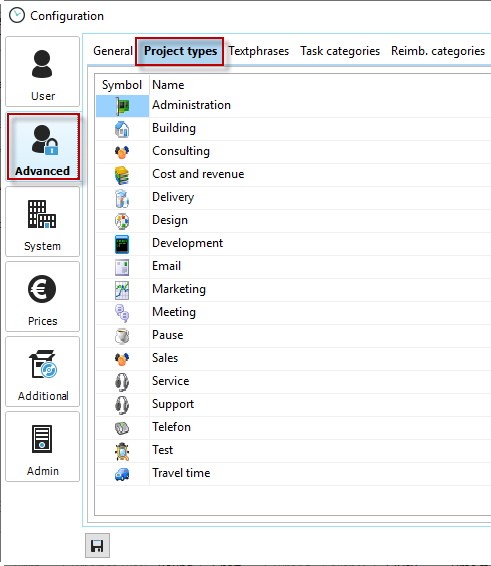Open the System configuration section
This screenshot has width=491, height=566.
[43, 222]
